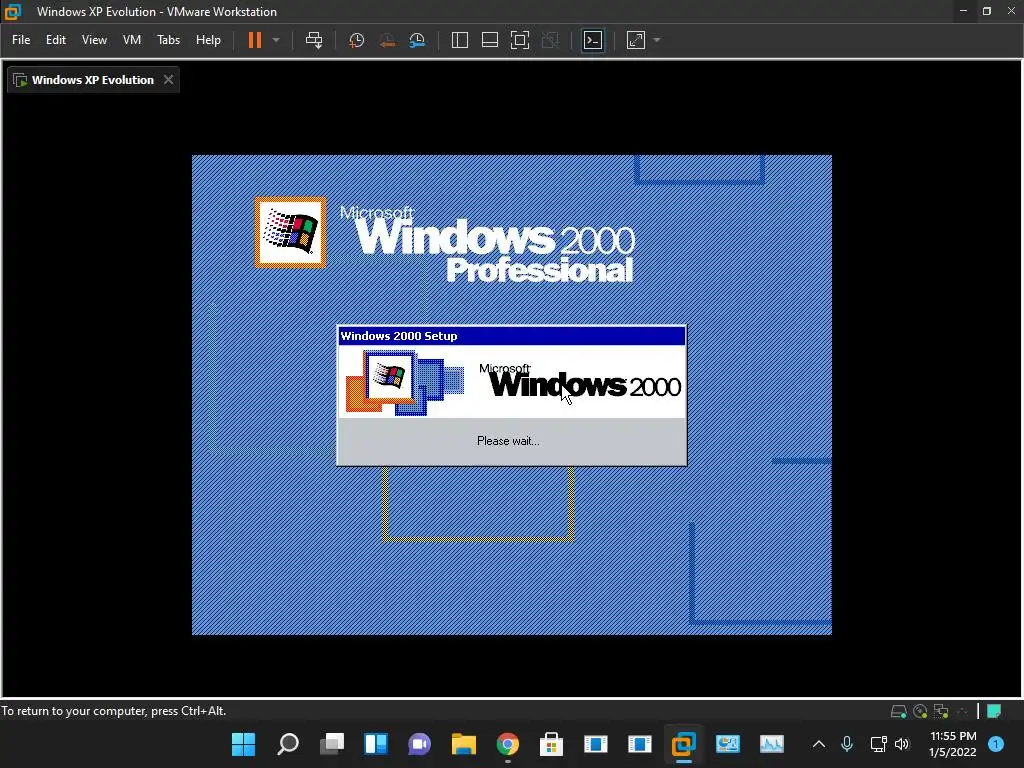
Task: Close the Windows XP Evolution tab
Action: click(x=168, y=80)
